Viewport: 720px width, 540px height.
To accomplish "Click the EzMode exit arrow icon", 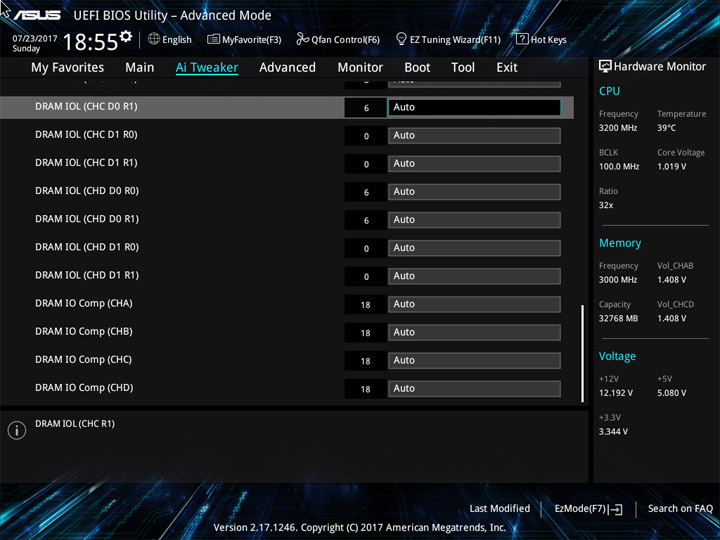I will 616,509.
